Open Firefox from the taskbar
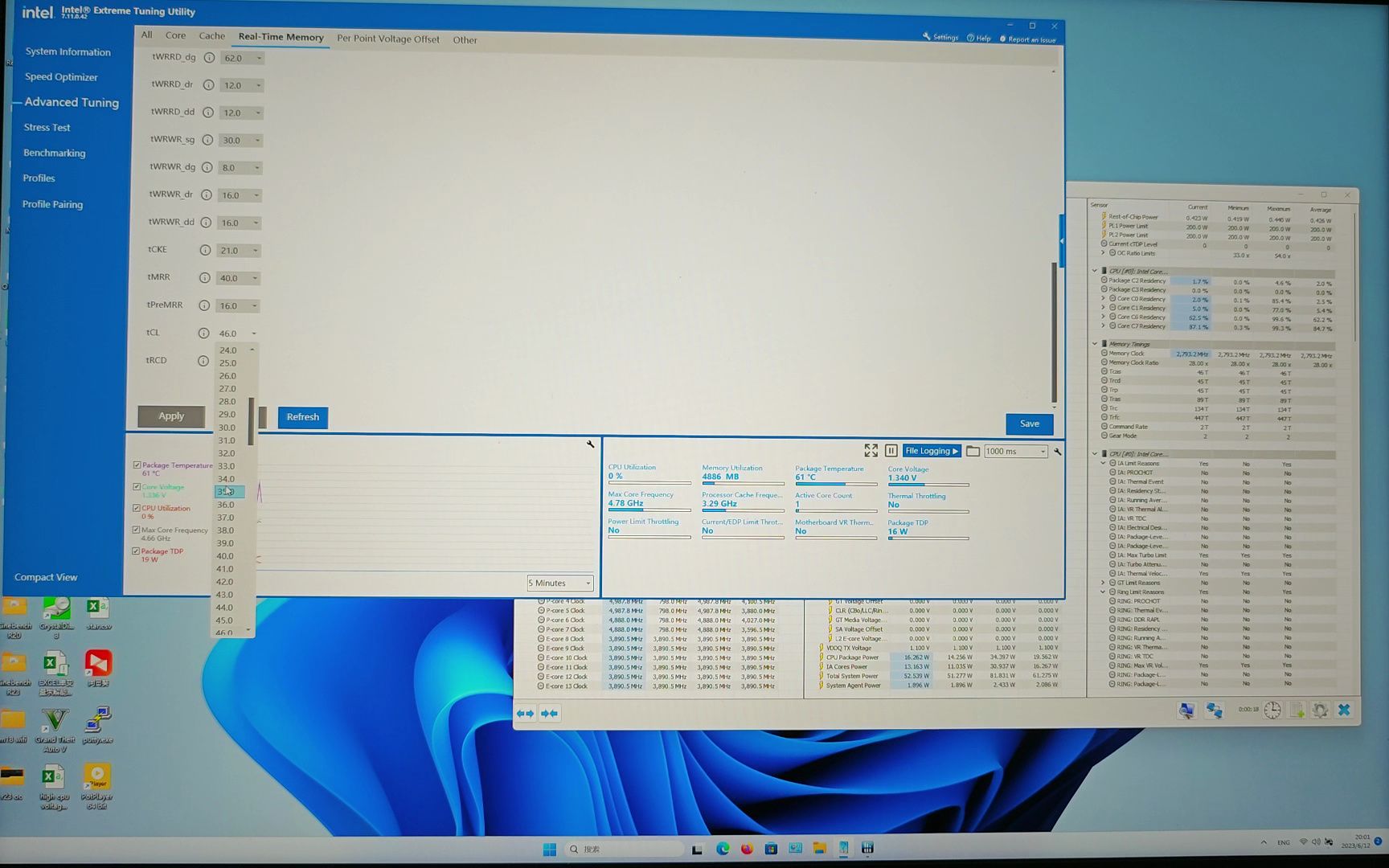 pos(747,849)
